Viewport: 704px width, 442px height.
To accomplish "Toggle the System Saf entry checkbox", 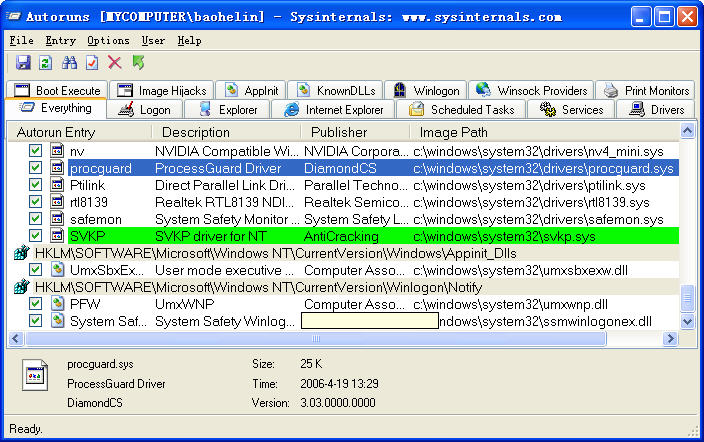I will coord(35,321).
